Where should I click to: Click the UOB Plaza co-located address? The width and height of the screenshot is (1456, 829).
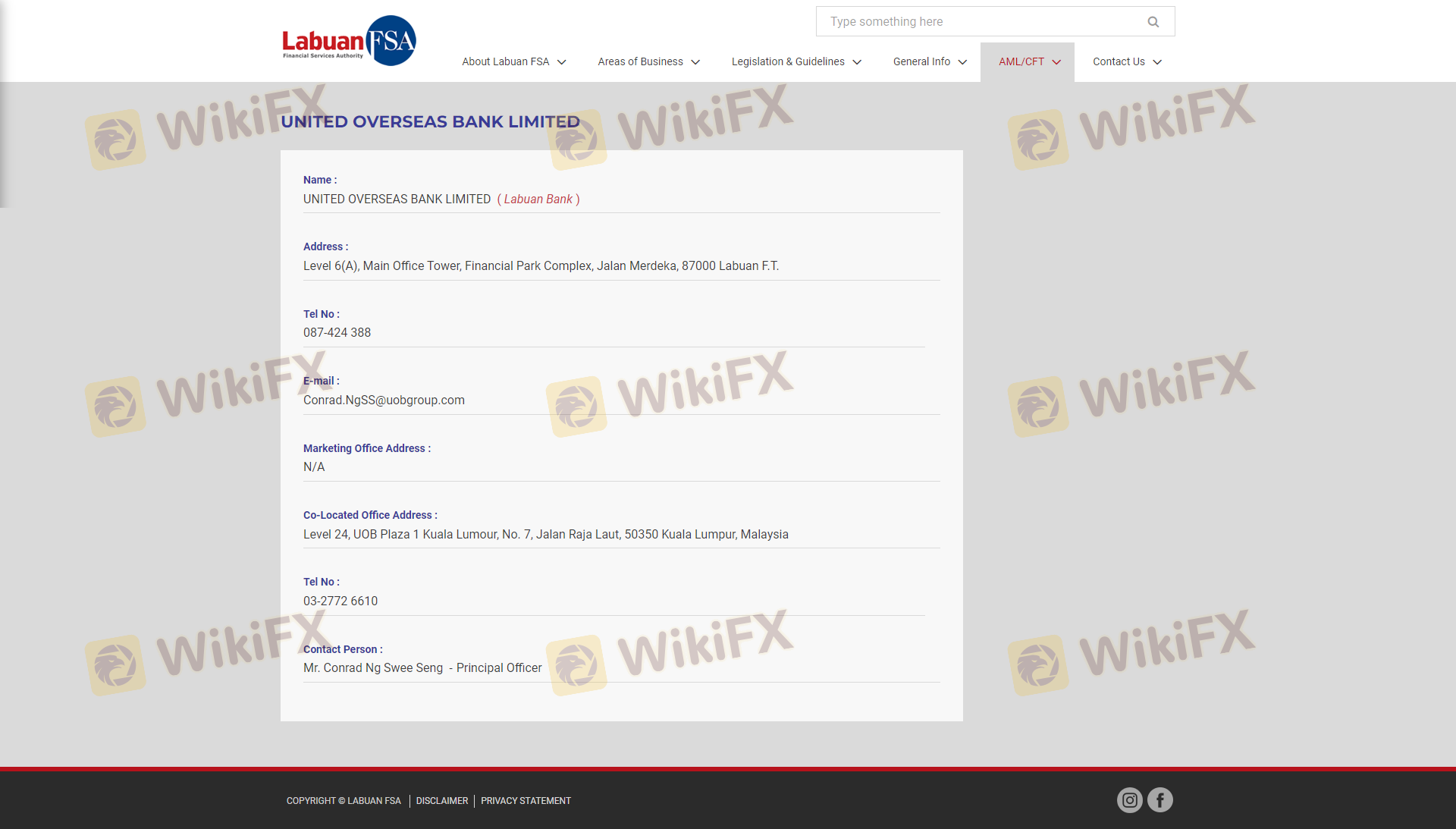coord(546,535)
